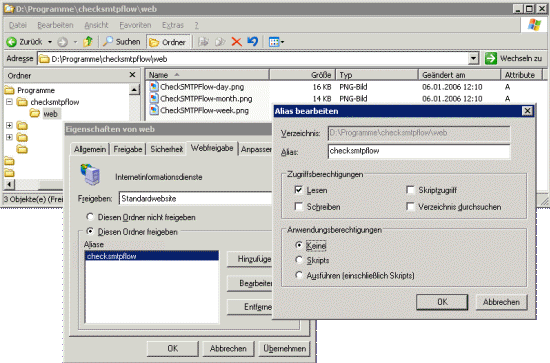The width and height of the screenshot is (550, 363).
Task: Switch to the Webfreigabe tab
Action: click(212, 148)
